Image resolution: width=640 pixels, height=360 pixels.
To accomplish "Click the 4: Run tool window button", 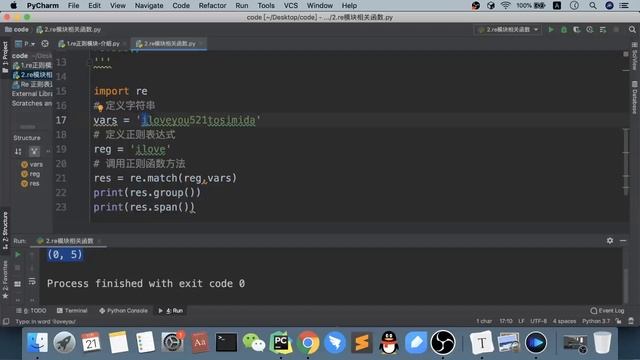I will [171, 311].
